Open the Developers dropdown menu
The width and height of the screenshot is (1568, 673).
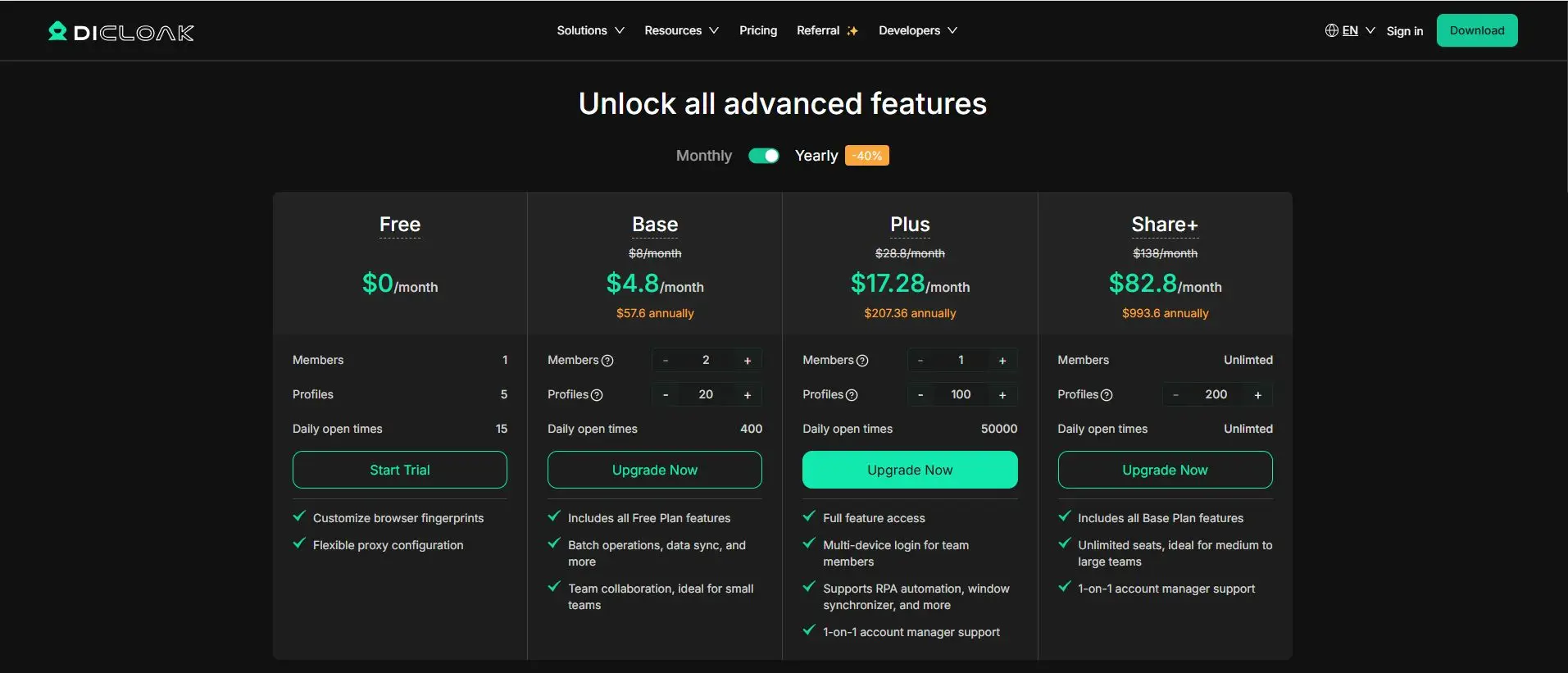(x=917, y=30)
